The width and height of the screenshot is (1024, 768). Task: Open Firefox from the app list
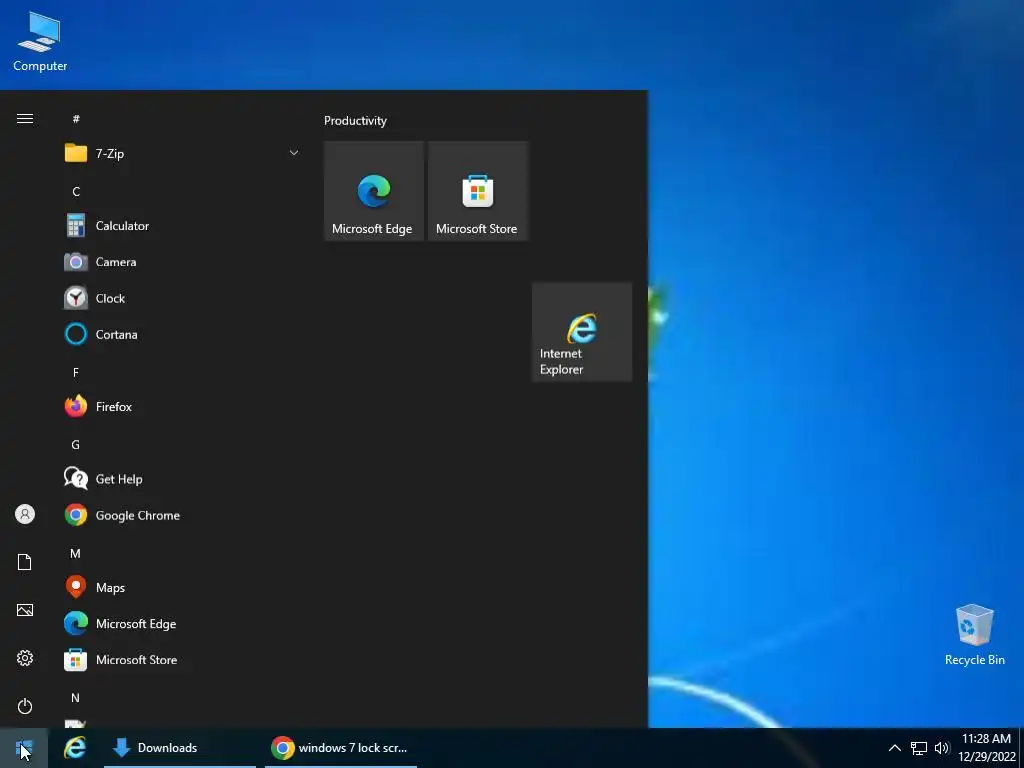pos(182,407)
